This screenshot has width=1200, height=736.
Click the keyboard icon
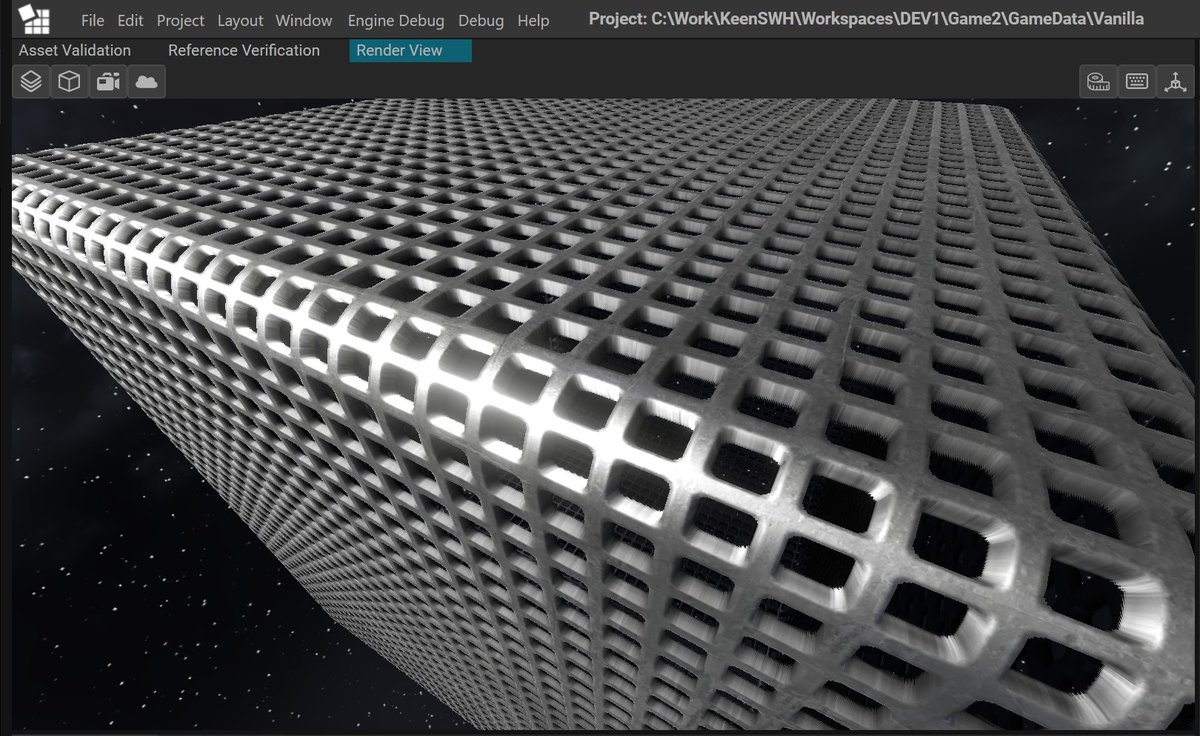[1137, 82]
